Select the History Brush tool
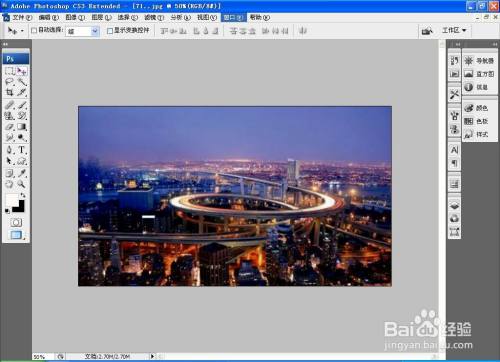 [x=22, y=116]
